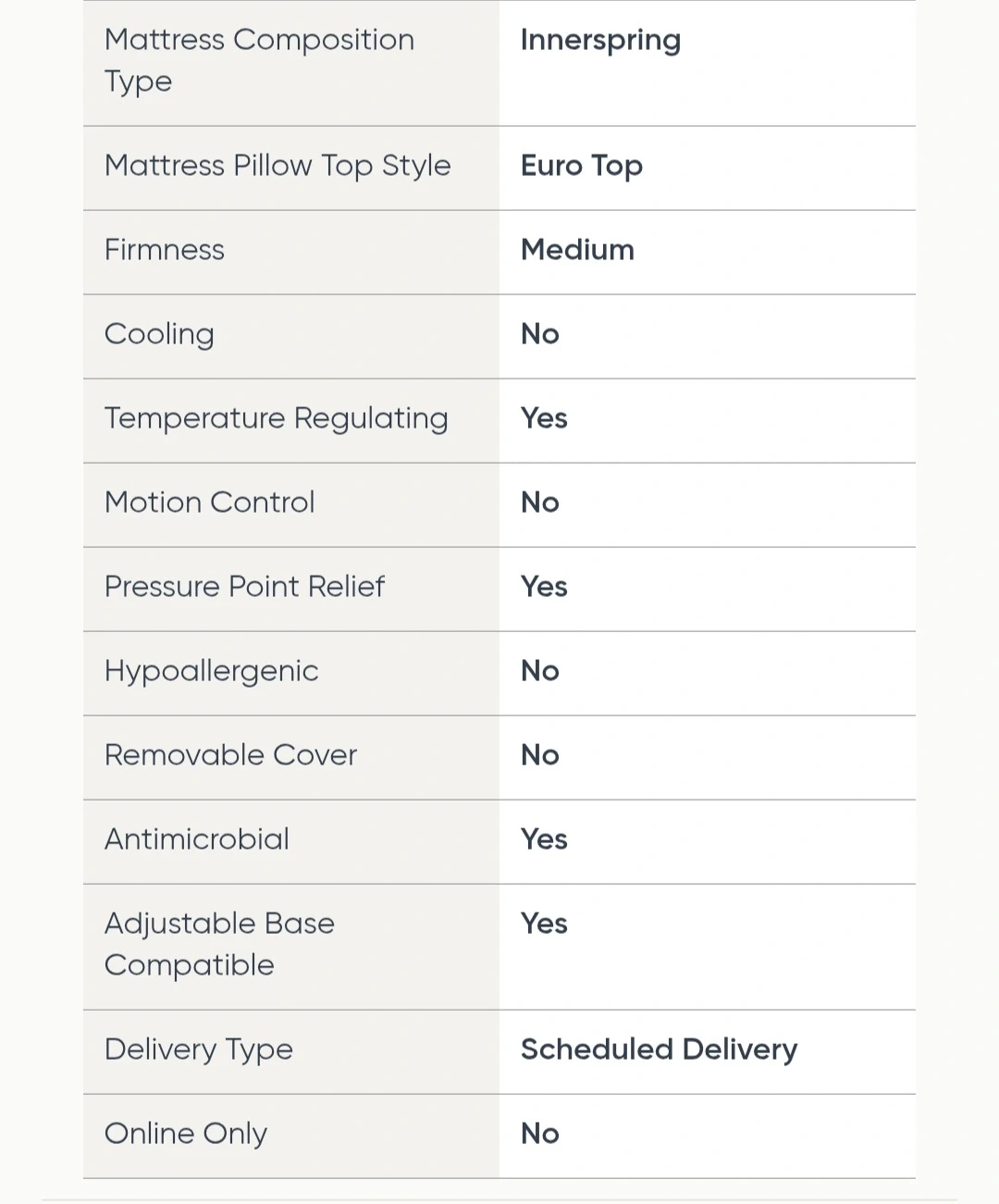The width and height of the screenshot is (999, 1204).
Task: Click the Delivery Type label
Action: 199,1049
